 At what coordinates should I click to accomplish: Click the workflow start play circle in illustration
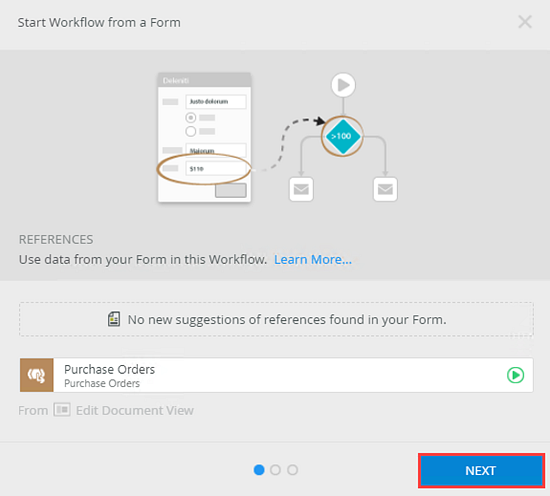click(x=343, y=85)
